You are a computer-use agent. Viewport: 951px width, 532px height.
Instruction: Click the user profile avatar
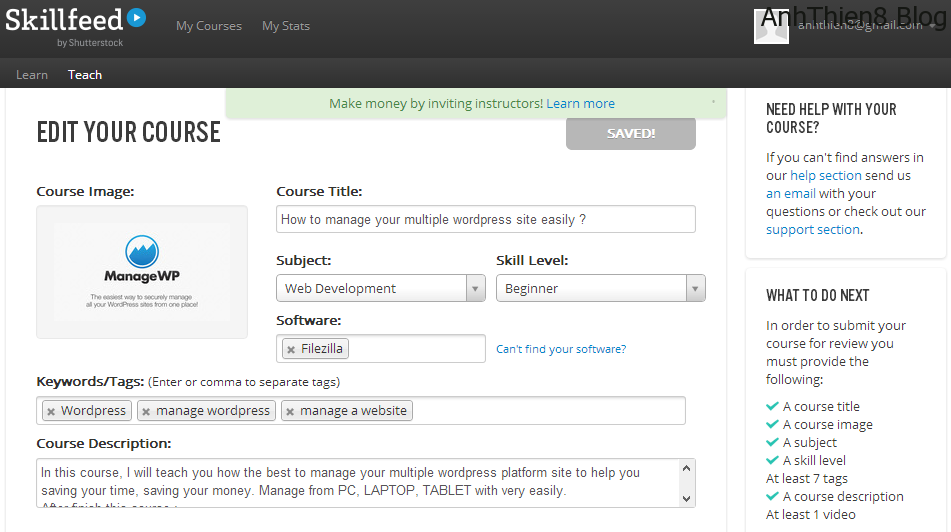click(x=771, y=26)
